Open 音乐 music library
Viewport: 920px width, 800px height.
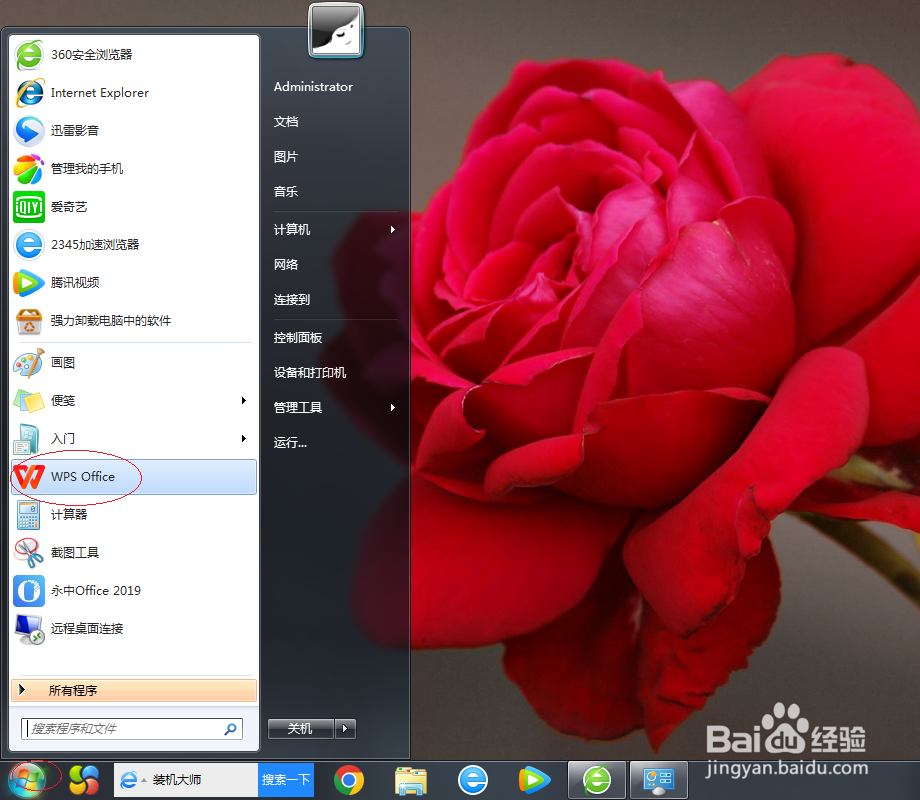(x=286, y=191)
